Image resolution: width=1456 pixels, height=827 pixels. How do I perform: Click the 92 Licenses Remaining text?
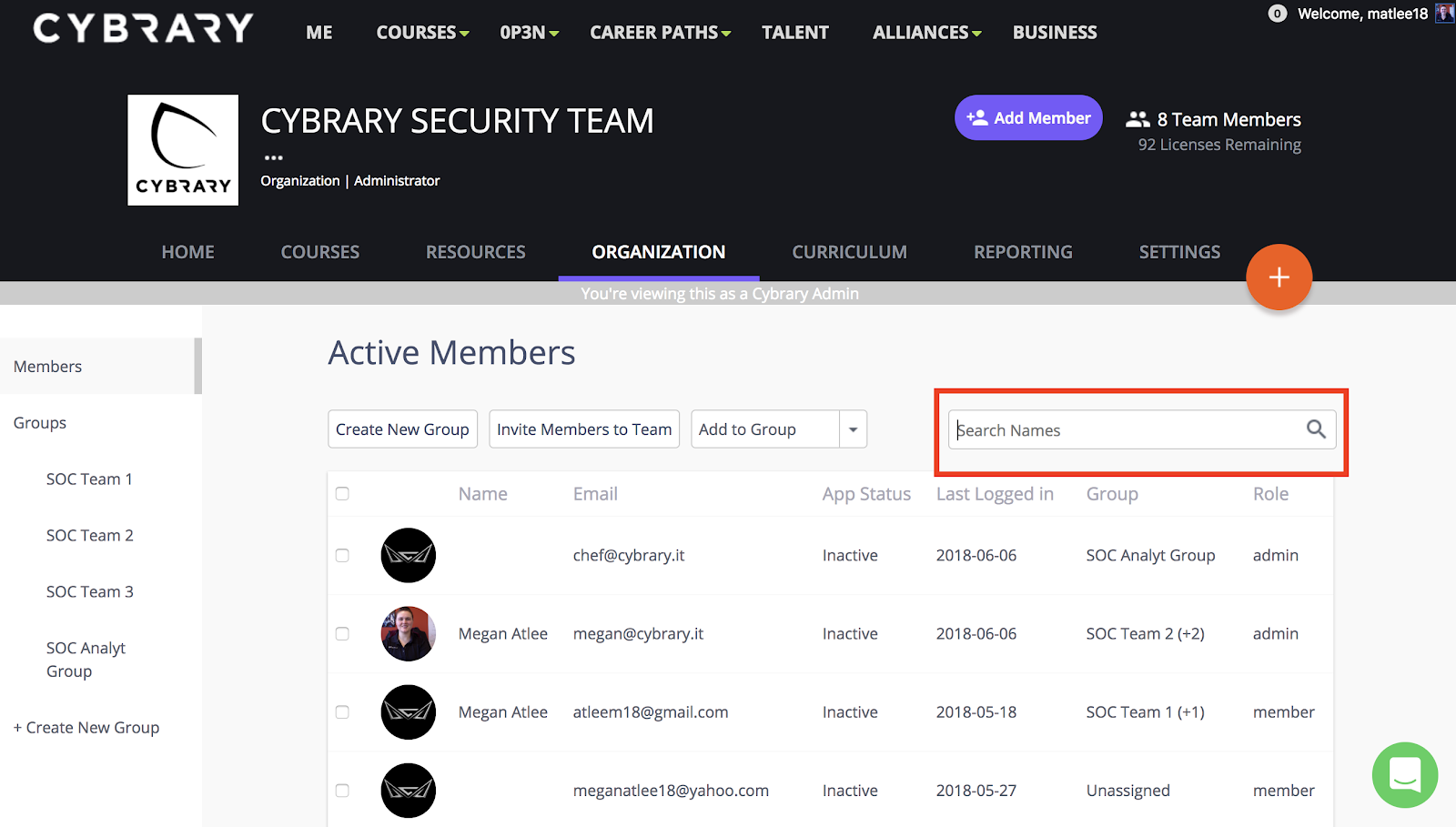point(1219,145)
